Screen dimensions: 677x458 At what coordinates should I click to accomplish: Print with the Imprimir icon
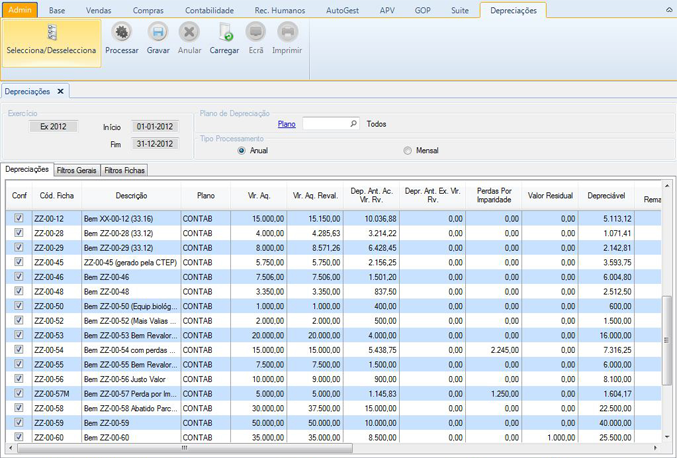pyautogui.click(x=287, y=33)
